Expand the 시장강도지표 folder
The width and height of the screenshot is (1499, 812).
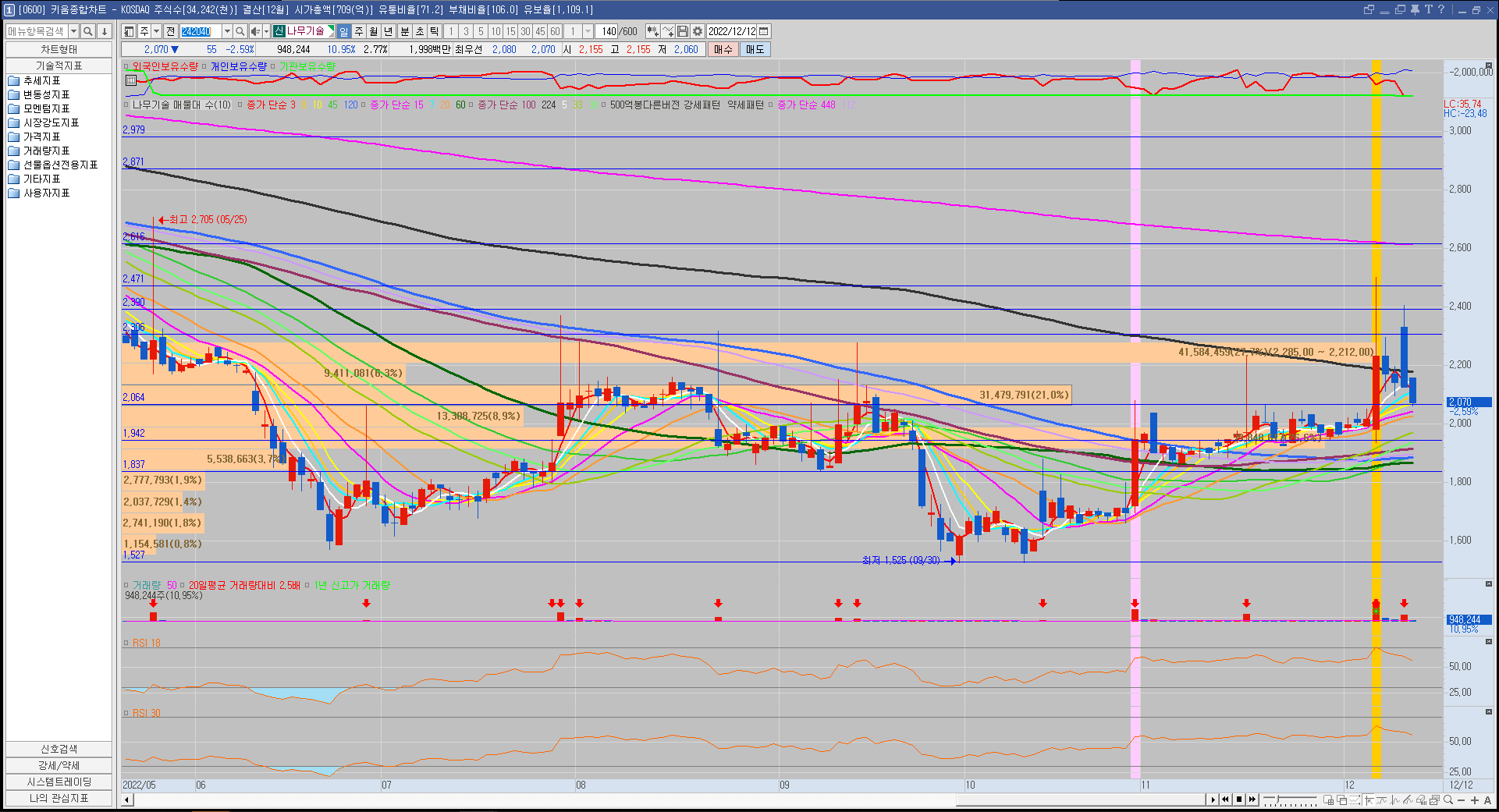point(51,123)
